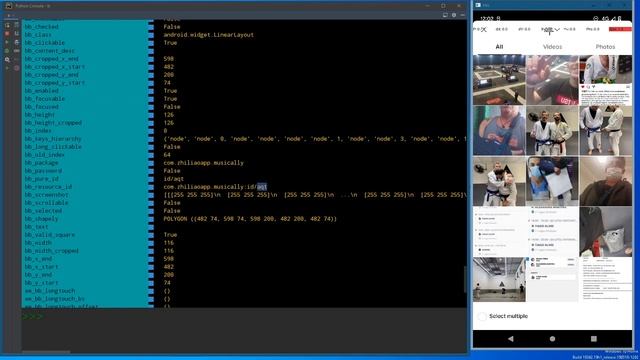Open the album dropdown chevron in phone header
640x360 pixels.
coord(557,29)
